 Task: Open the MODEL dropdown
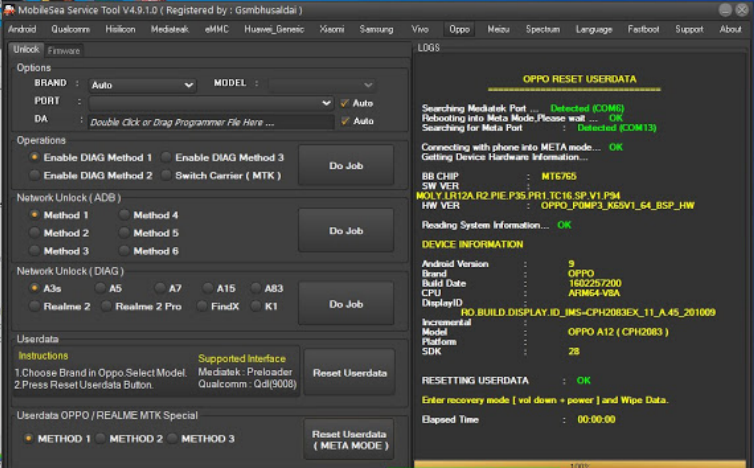point(322,85)
